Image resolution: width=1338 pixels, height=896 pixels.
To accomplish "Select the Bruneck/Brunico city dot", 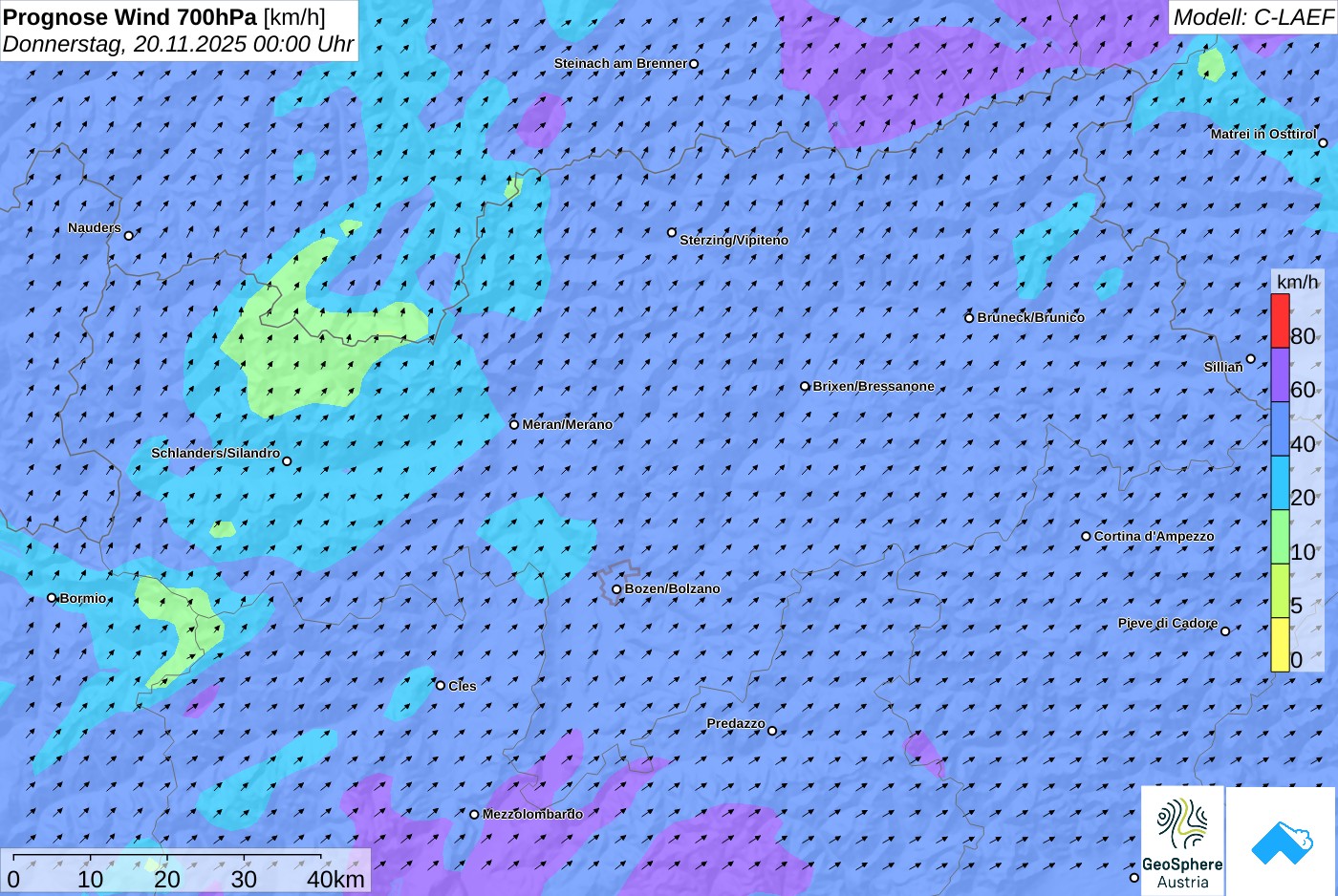I will tap(969, 318).
